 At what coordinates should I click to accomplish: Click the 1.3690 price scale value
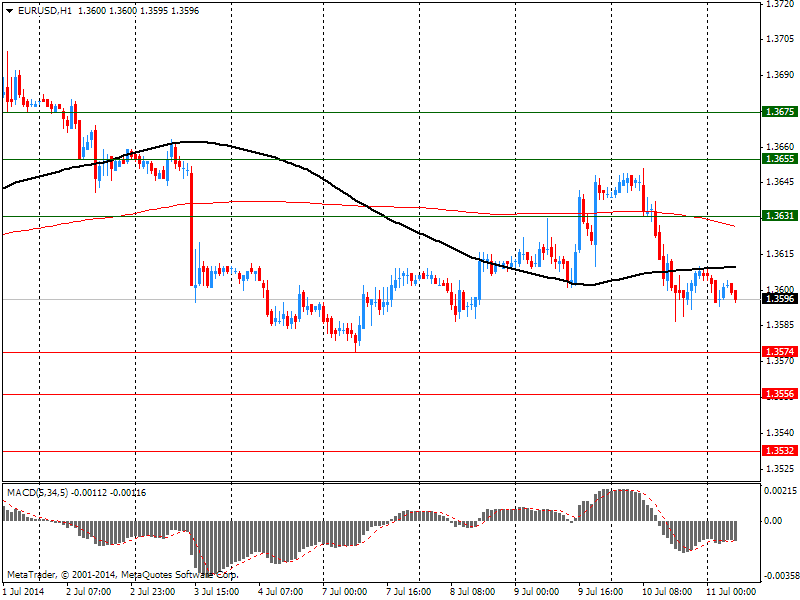(x=780, y=75)
